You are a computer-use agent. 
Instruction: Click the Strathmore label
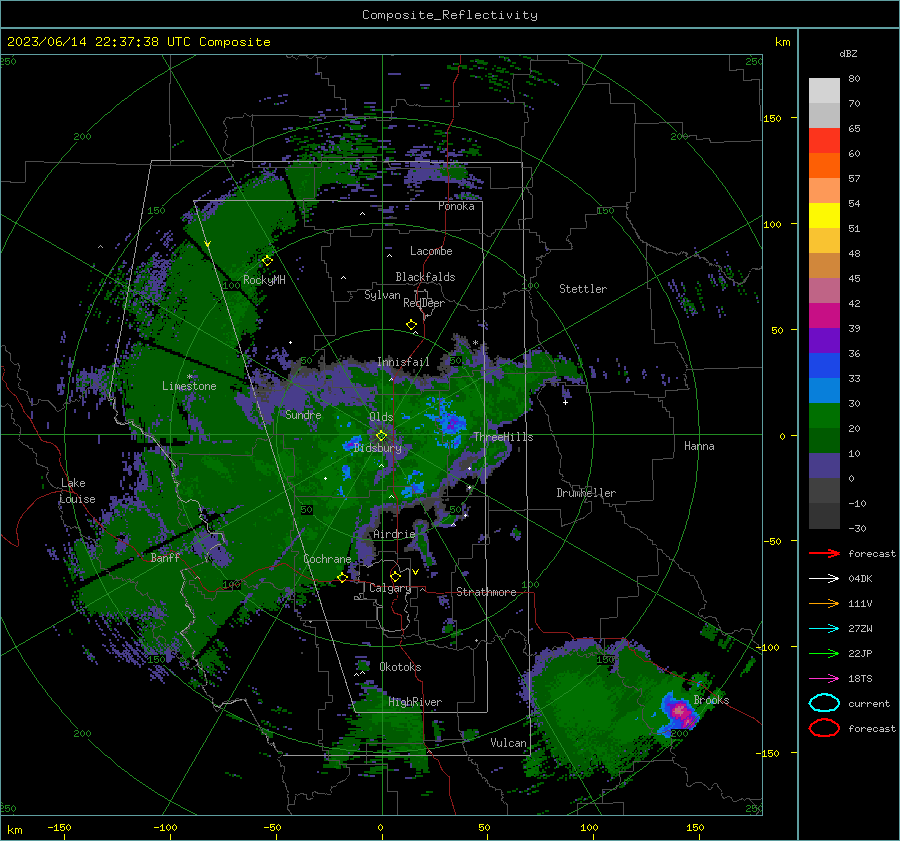coord(486,592)
